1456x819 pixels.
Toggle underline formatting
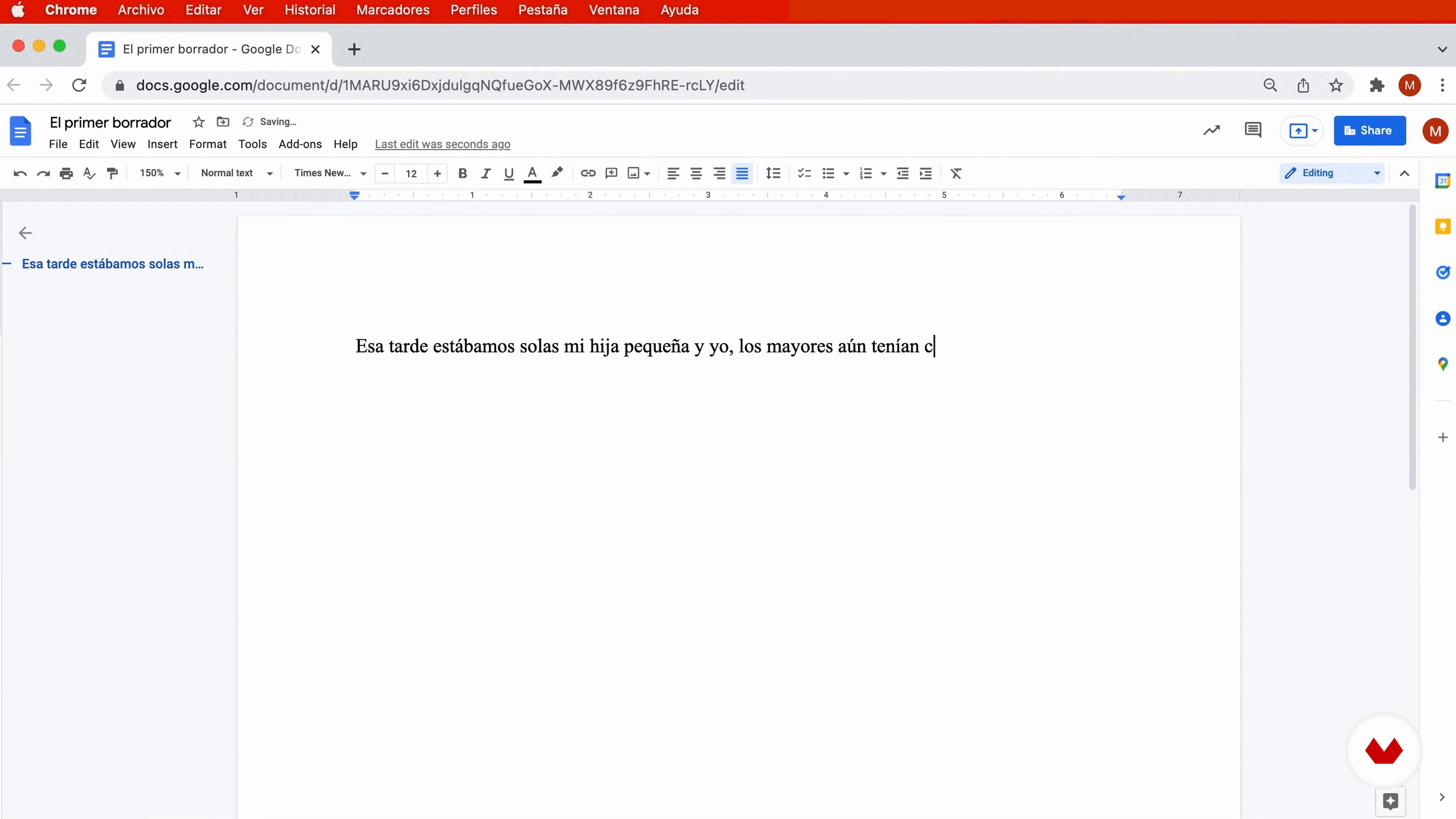(509, 174)
